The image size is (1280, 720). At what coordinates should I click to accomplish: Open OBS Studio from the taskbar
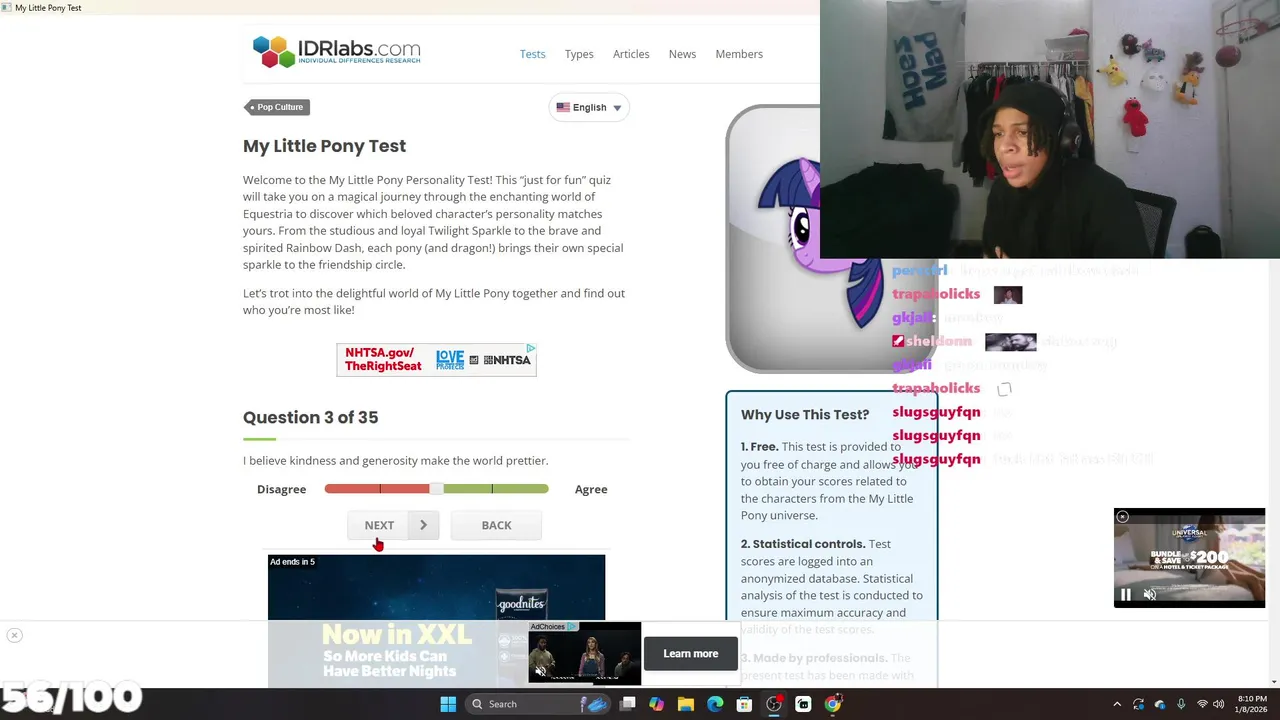click(774, 704)
